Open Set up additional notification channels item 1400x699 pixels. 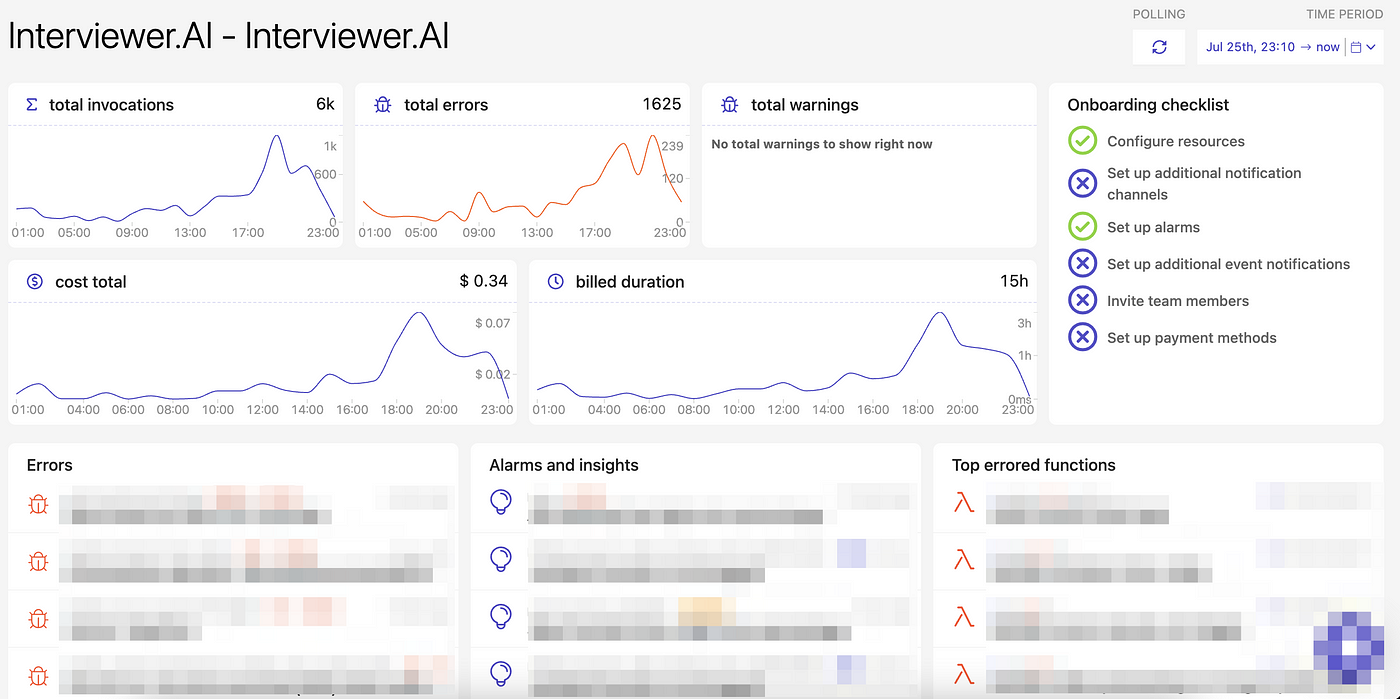1204,183
